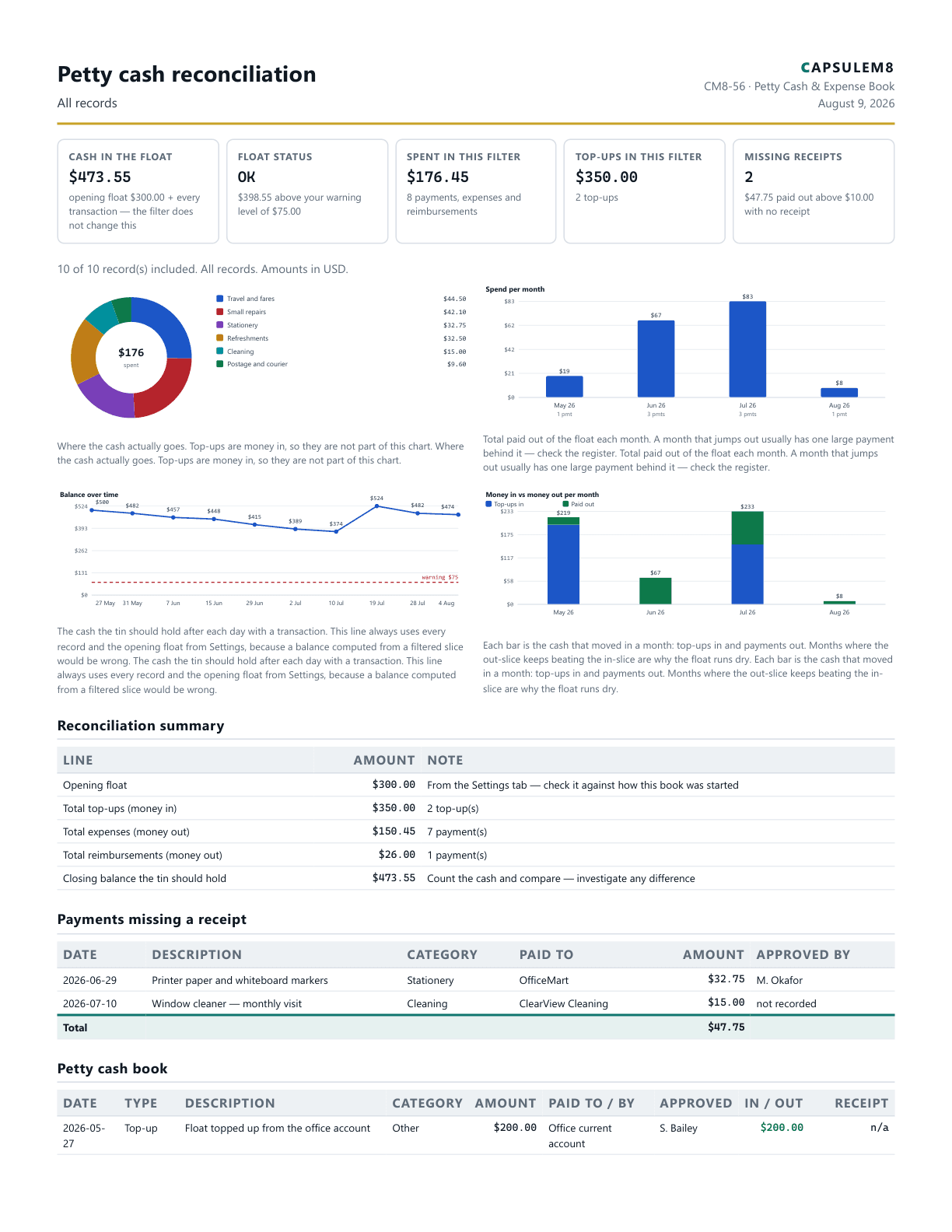Click the OfficeMart missing receipt row
Image resolution: width=952 pixels, height=1232 pixels.
(476, 980)
